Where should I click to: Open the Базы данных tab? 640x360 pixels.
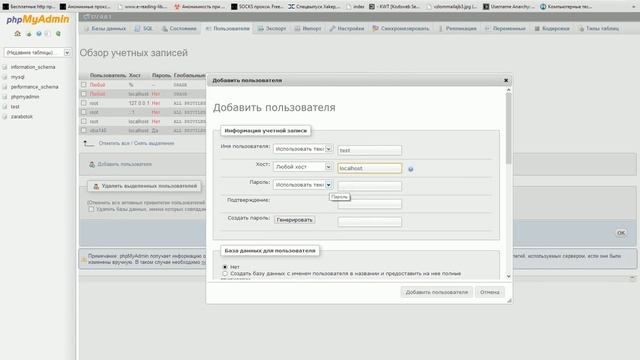point(105,29)
